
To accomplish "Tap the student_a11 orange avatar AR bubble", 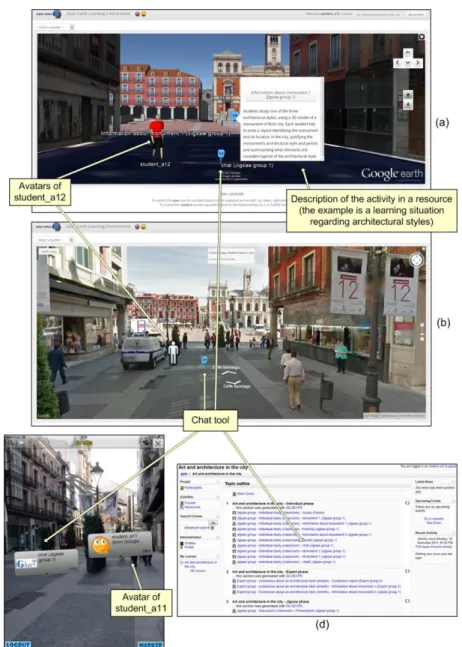I will tap(120, 545).
